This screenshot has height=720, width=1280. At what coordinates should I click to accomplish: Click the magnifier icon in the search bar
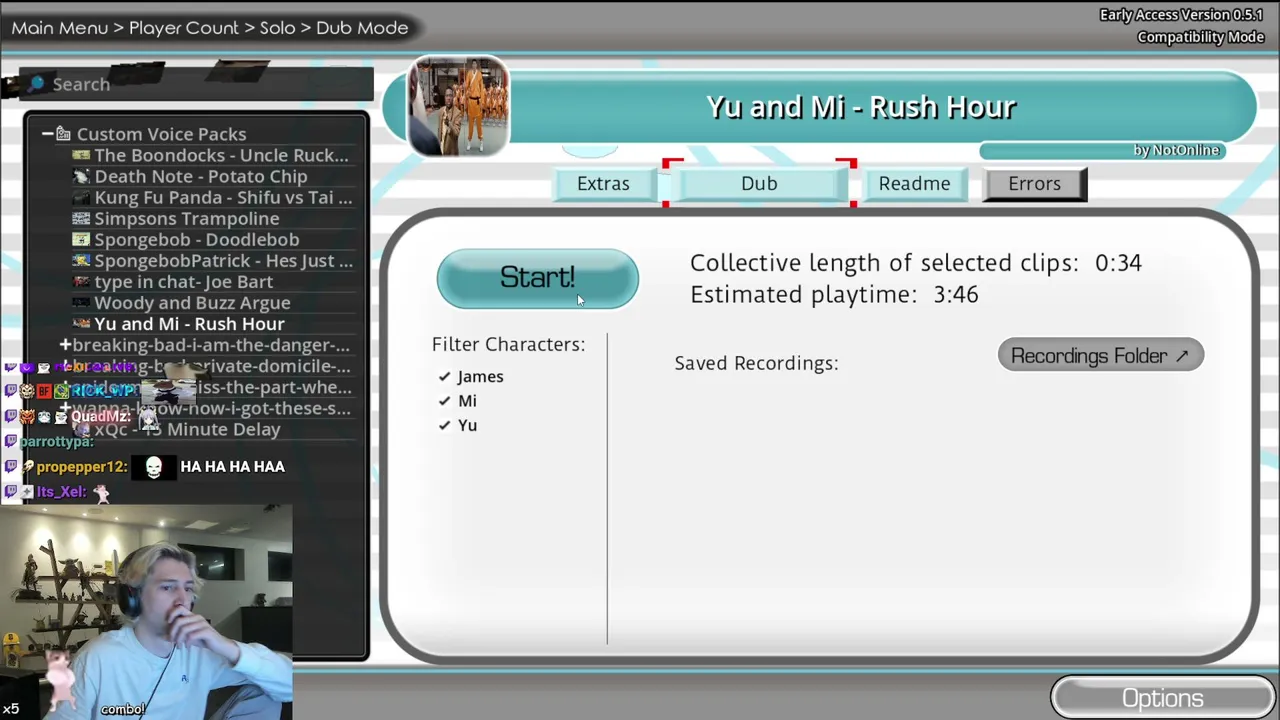point(37,83)
